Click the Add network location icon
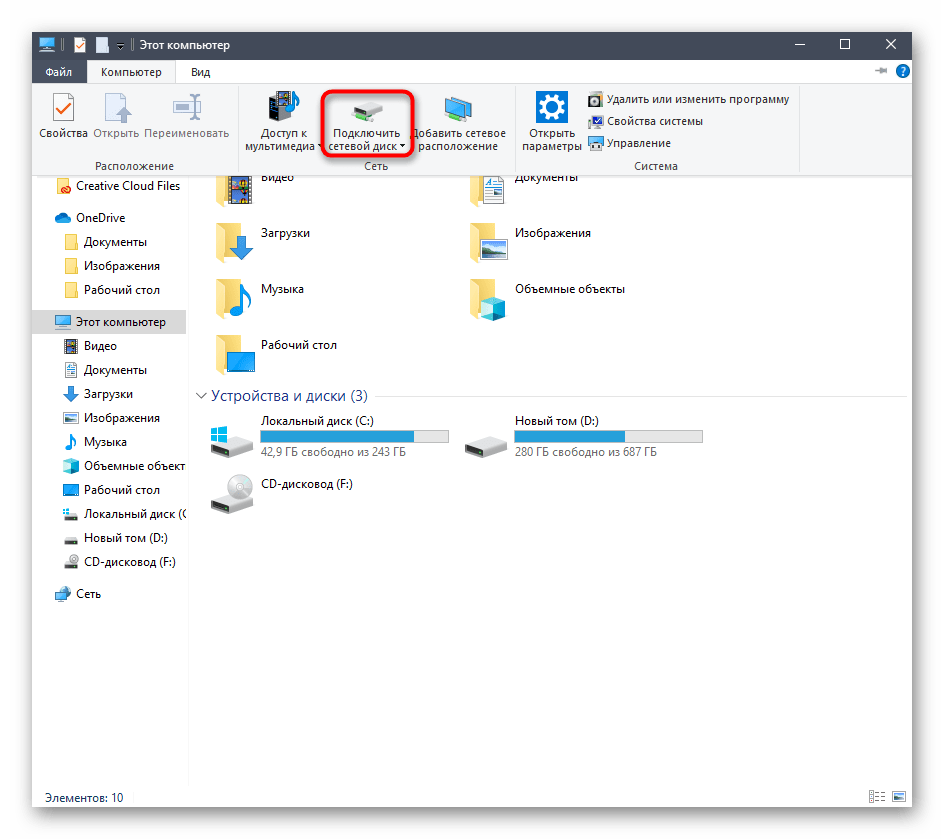The image size is (944, 839). [457, 108]
